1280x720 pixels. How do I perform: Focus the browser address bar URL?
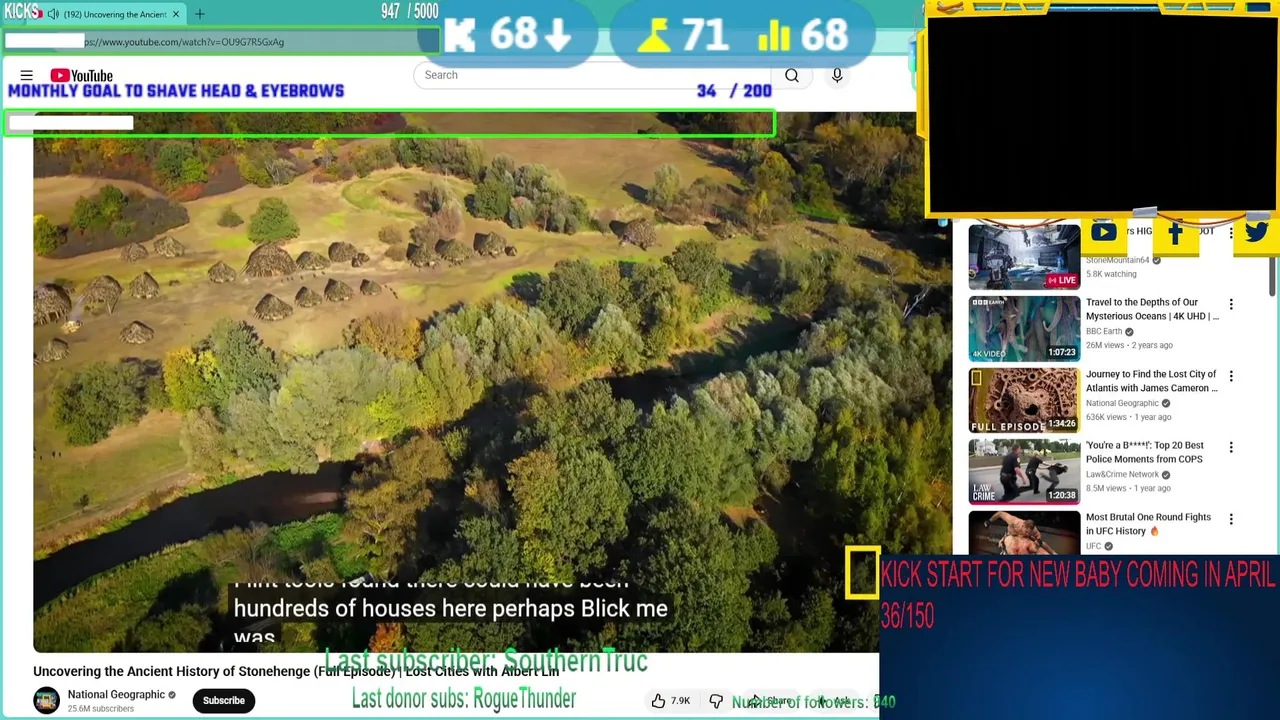click(x=184, y=42)
